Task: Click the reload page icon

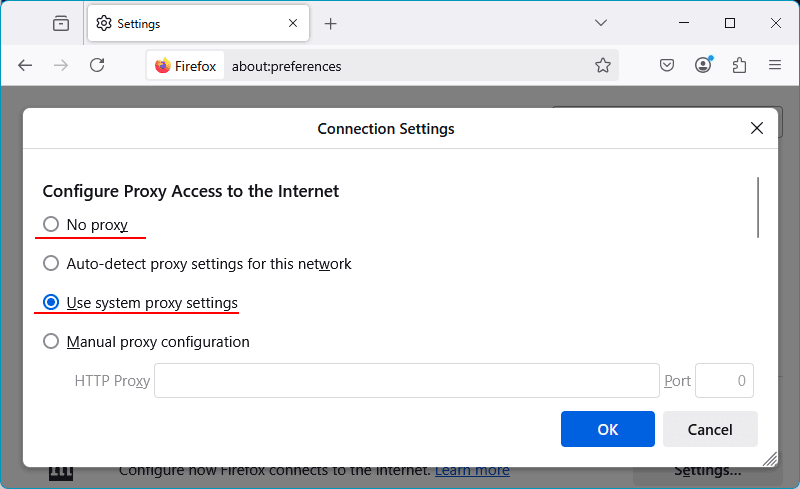Action: [97, 66]
